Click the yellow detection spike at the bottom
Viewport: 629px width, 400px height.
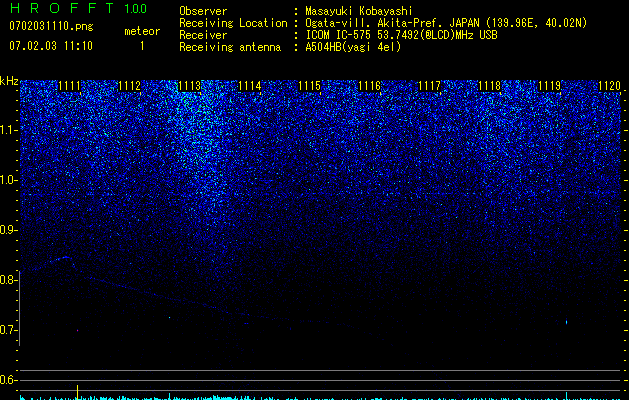77,392
